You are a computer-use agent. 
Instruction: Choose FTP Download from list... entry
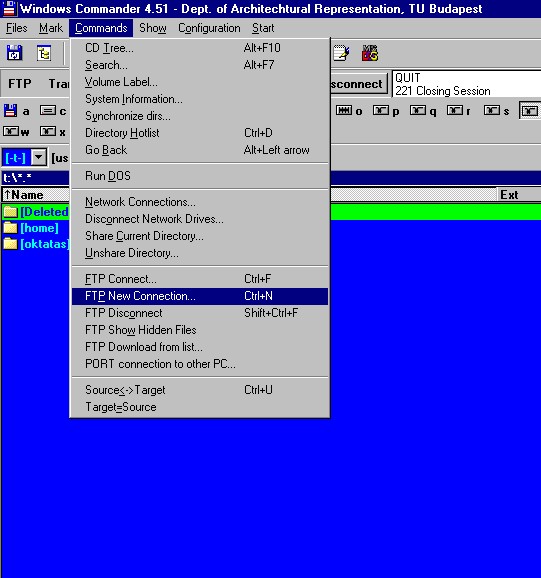pos(200,347)
